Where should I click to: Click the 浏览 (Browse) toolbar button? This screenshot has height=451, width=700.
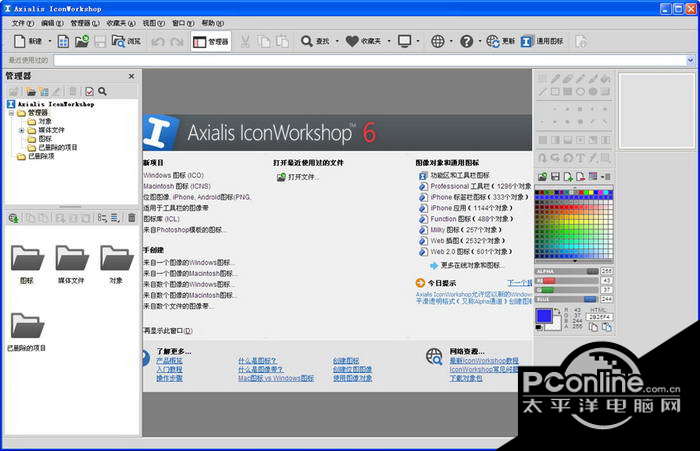[126, 42]
